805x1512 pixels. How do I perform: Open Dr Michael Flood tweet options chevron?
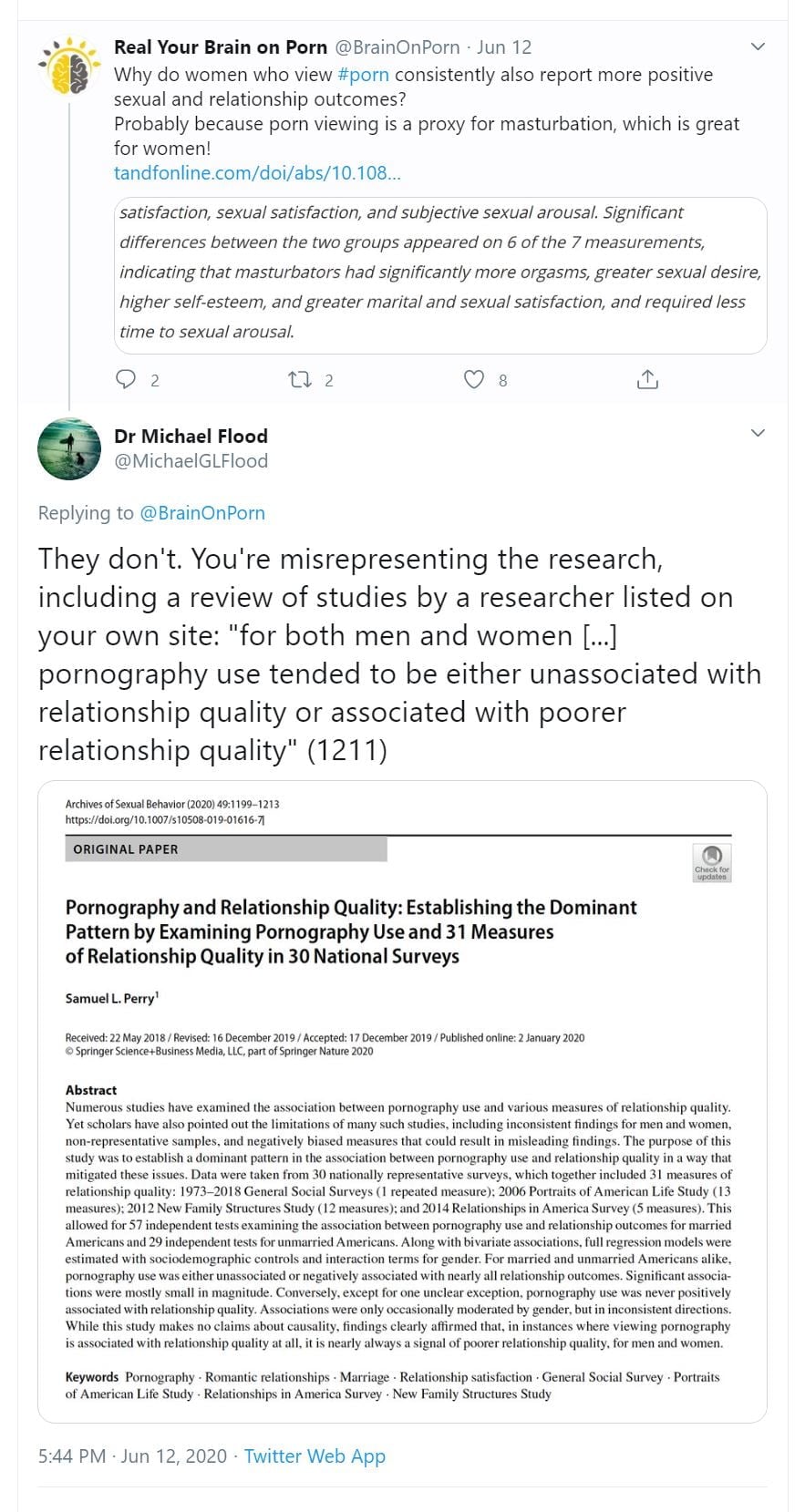point(758,433)
